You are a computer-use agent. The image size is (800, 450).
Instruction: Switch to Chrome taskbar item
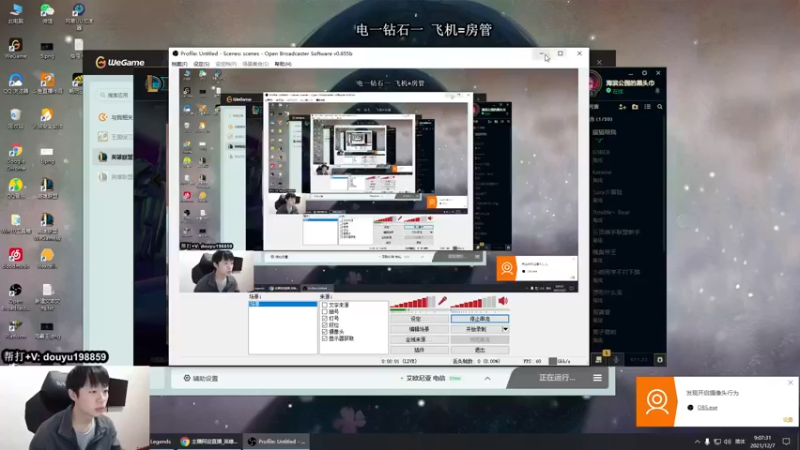pyautogui.click(x=209, y=441)
